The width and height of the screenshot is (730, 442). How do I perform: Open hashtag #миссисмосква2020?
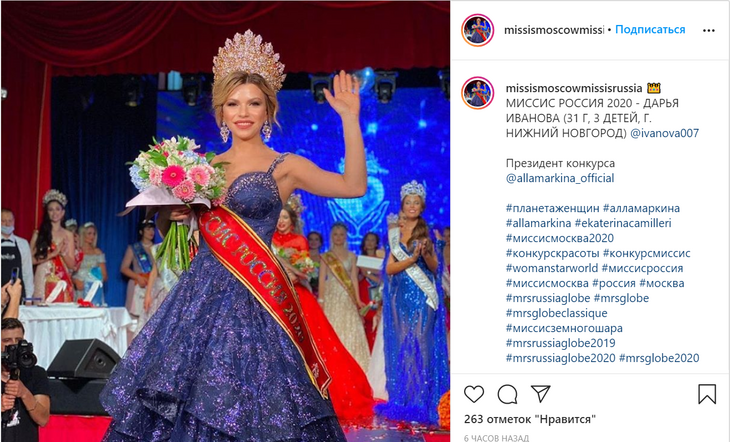[x=560, y=238]
